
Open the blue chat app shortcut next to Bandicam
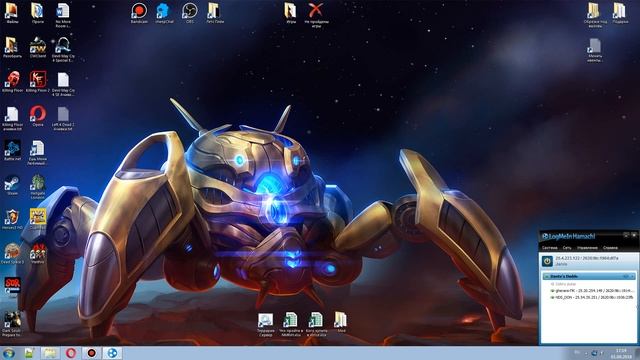point(164,13)
